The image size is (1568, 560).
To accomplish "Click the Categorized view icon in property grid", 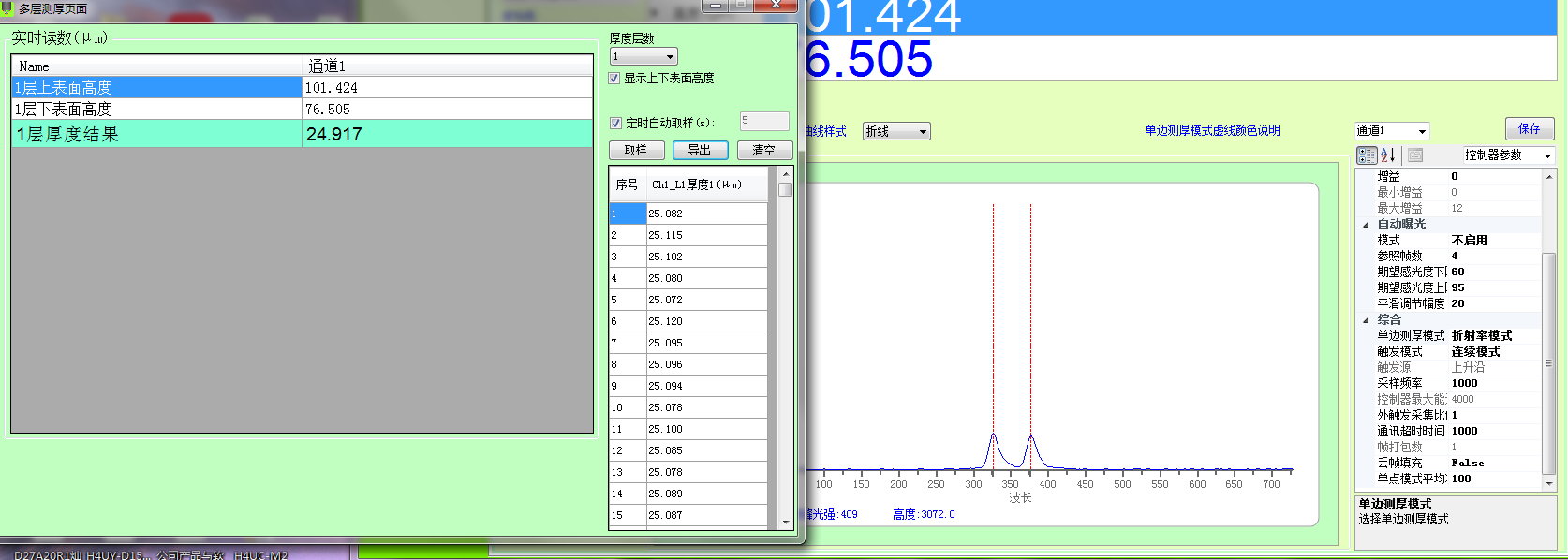I will pos(1367,155).
